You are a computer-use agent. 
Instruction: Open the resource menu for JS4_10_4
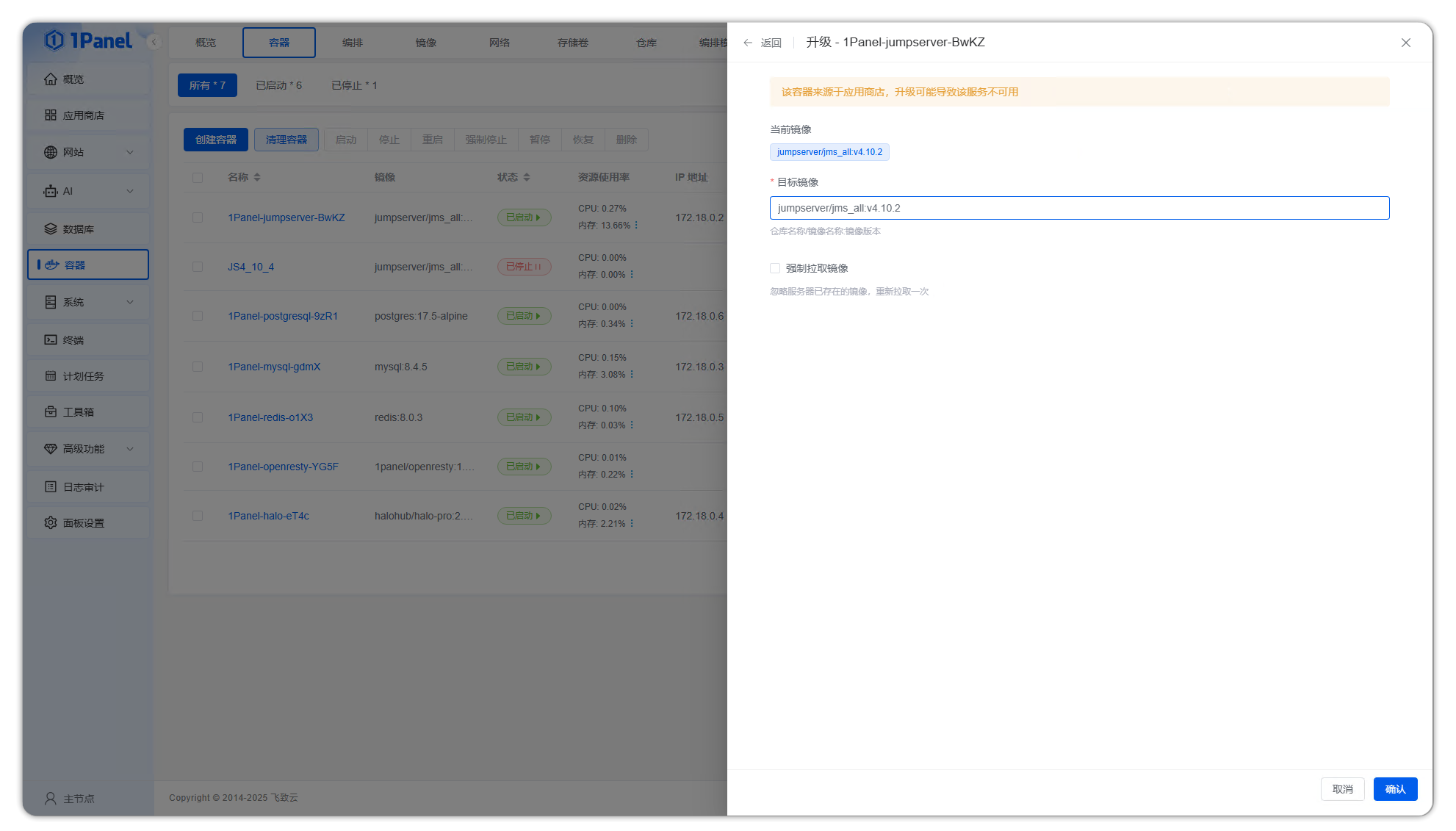click(x=632, y=275)
